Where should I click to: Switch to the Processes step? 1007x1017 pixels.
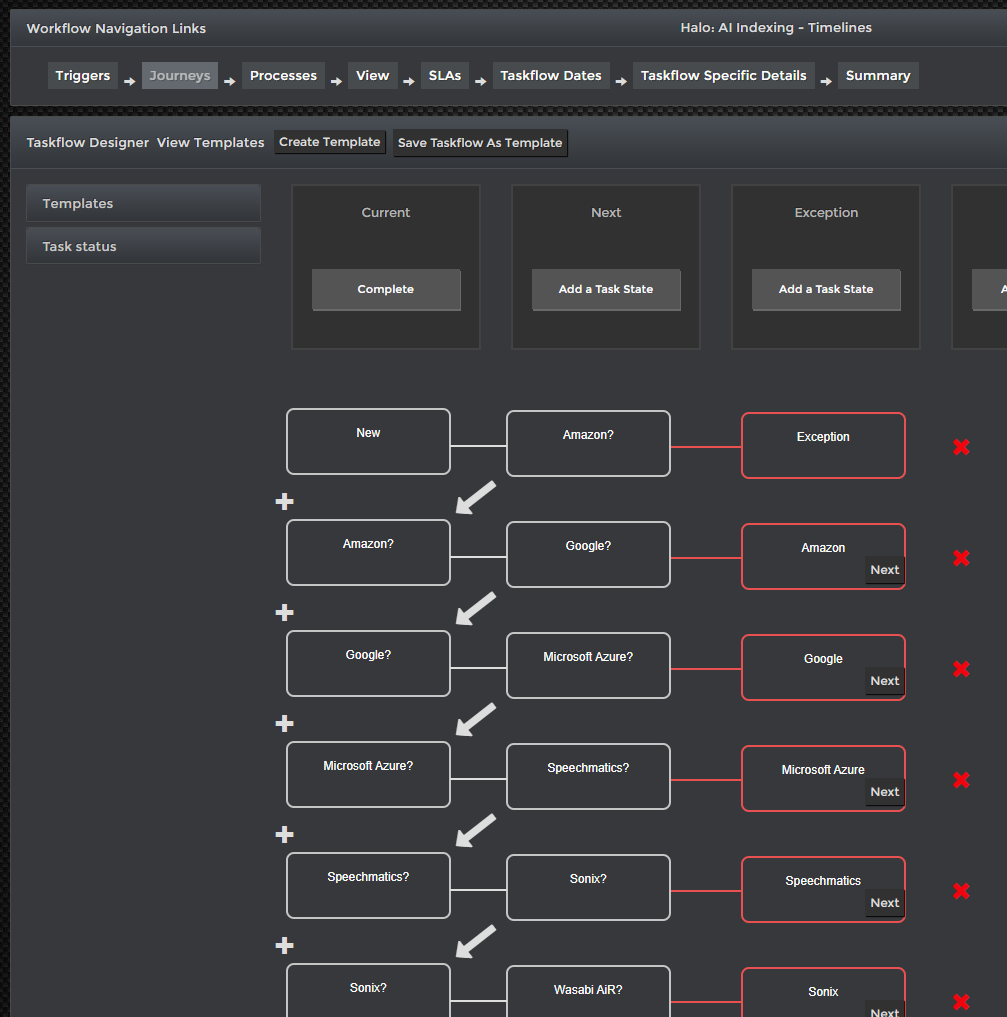pos(283,75)
